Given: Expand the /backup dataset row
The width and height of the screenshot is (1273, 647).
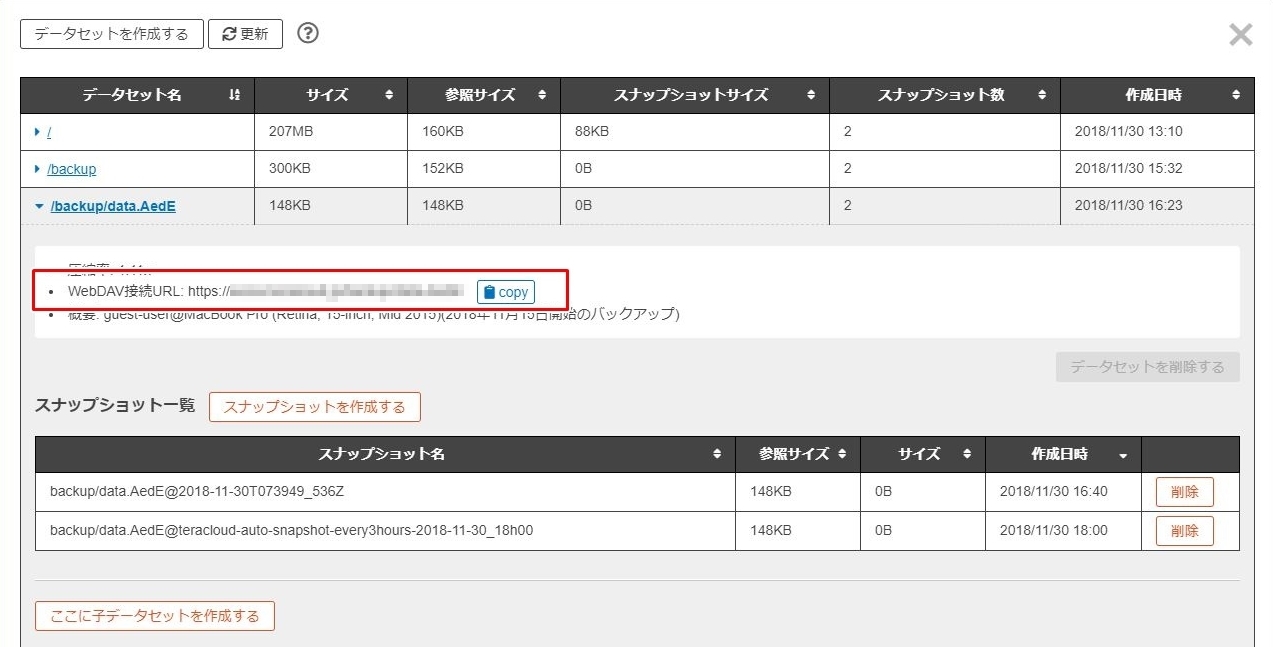Looking at the screenshot, I should click(x=38, y=169).
